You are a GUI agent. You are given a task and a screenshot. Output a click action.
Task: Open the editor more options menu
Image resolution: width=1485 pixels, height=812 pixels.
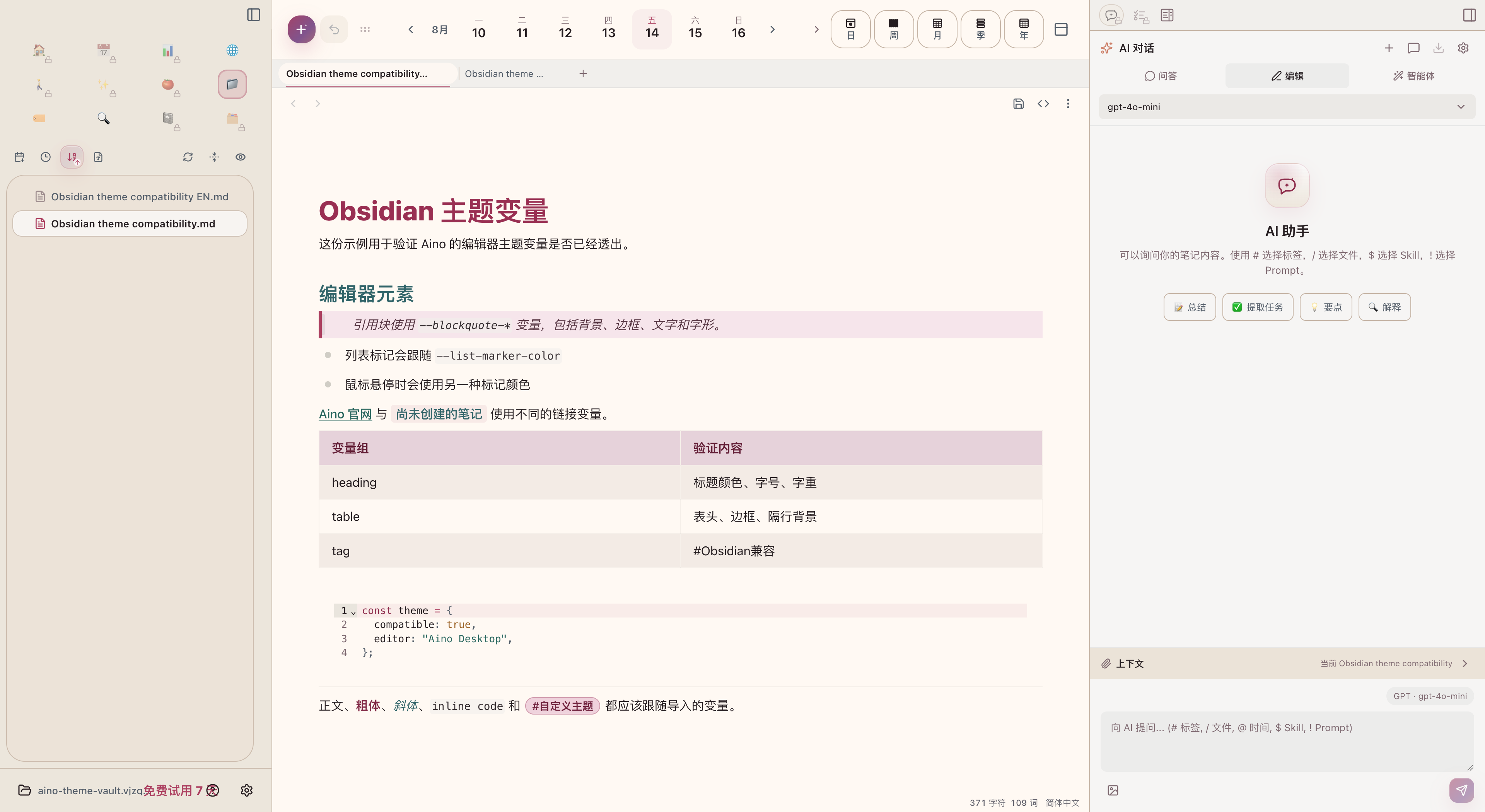[x=1068, y=104]
